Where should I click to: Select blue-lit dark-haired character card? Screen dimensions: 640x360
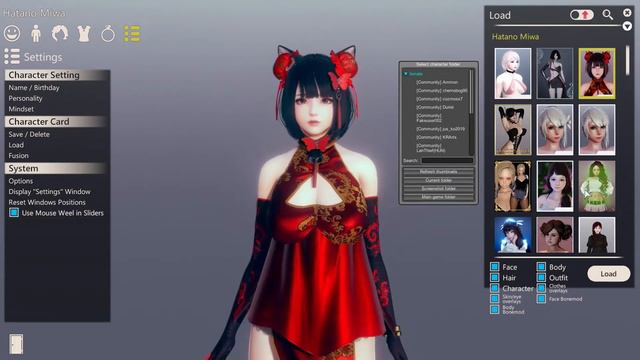pos(513,235)
